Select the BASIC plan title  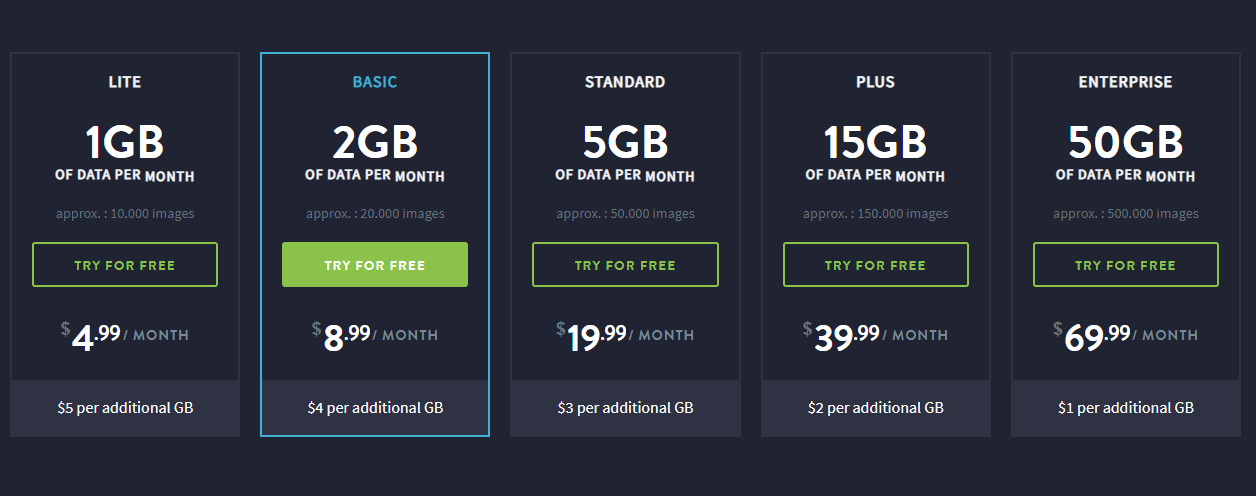tap(375, 82)
